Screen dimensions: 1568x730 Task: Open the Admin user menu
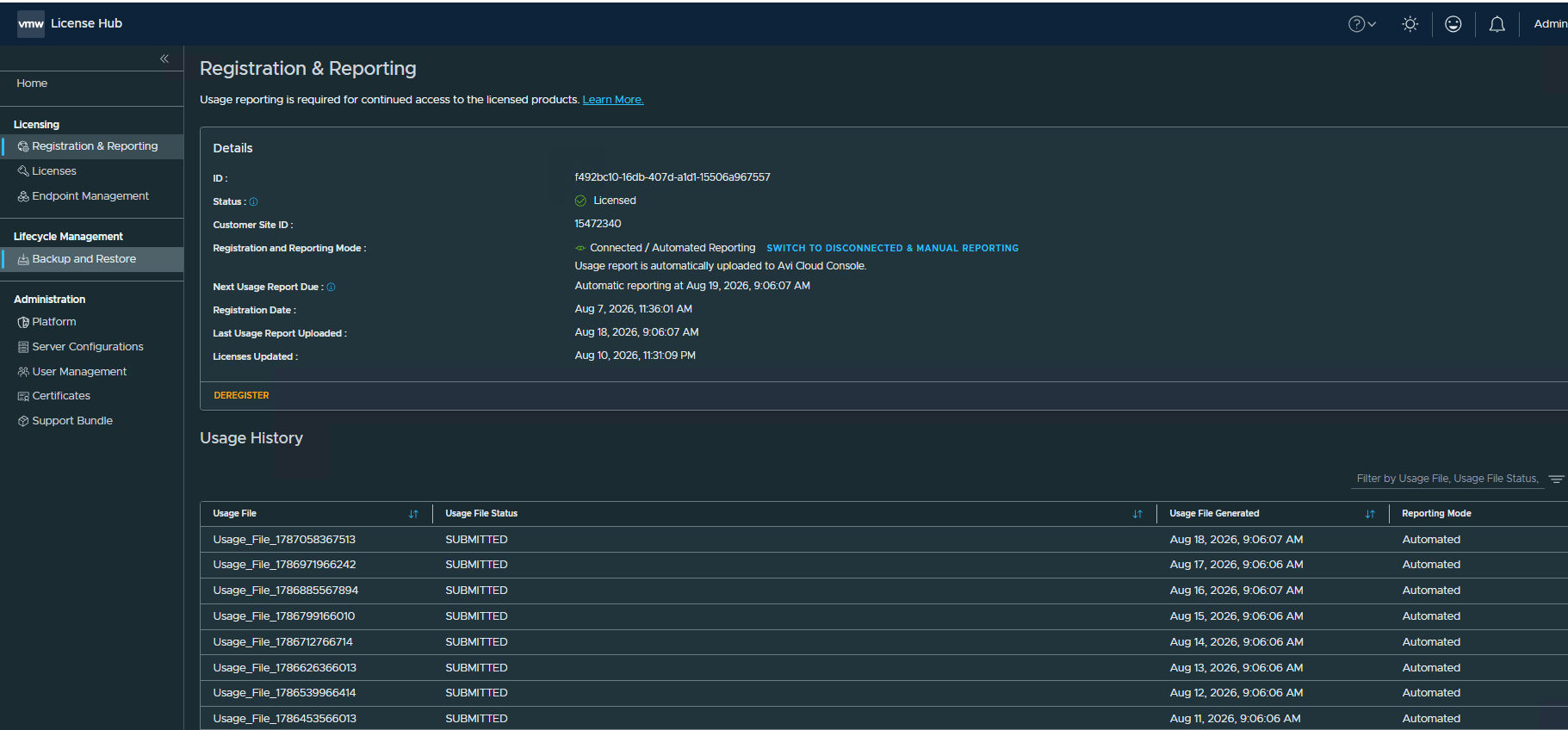[x=1550, y=24]
